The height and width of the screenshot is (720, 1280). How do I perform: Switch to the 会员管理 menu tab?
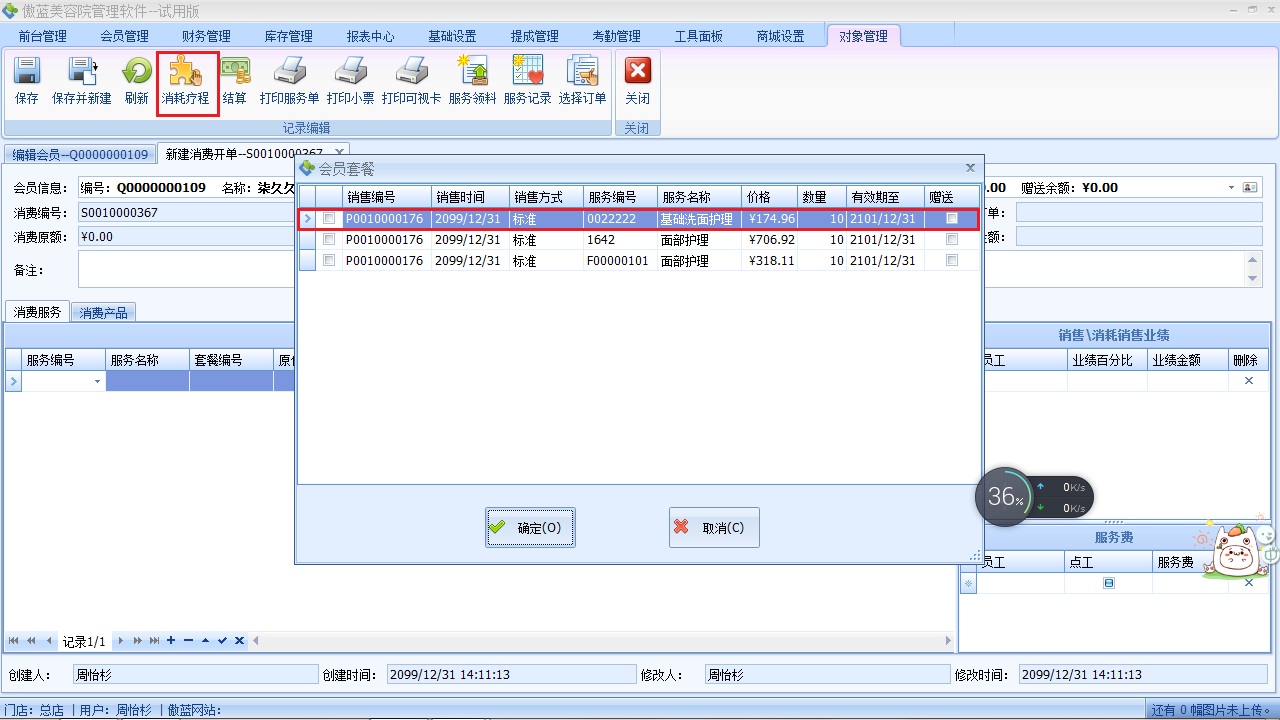[124, 36]
